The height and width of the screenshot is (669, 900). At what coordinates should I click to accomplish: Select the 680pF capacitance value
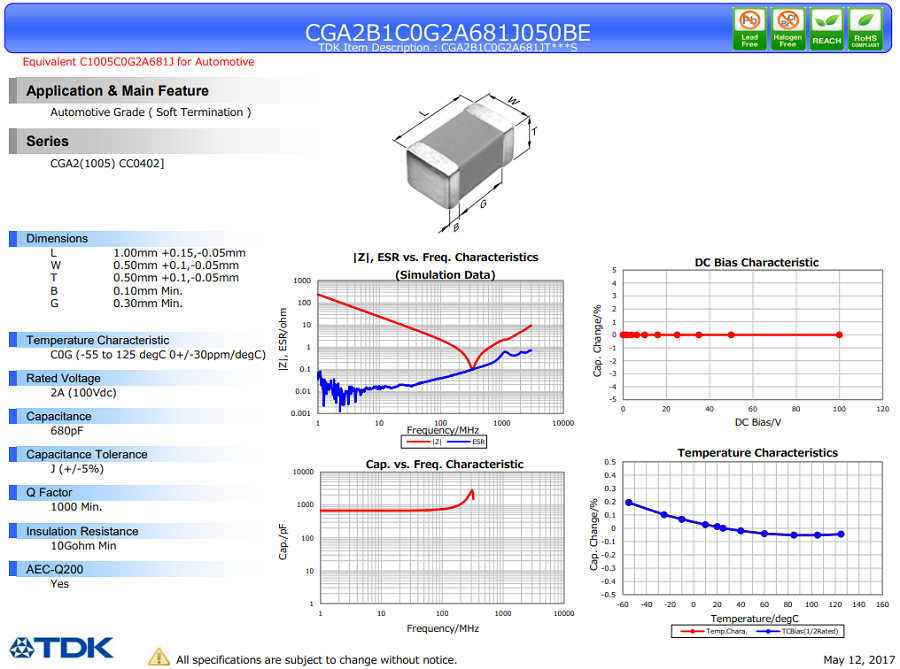point(68,431)
